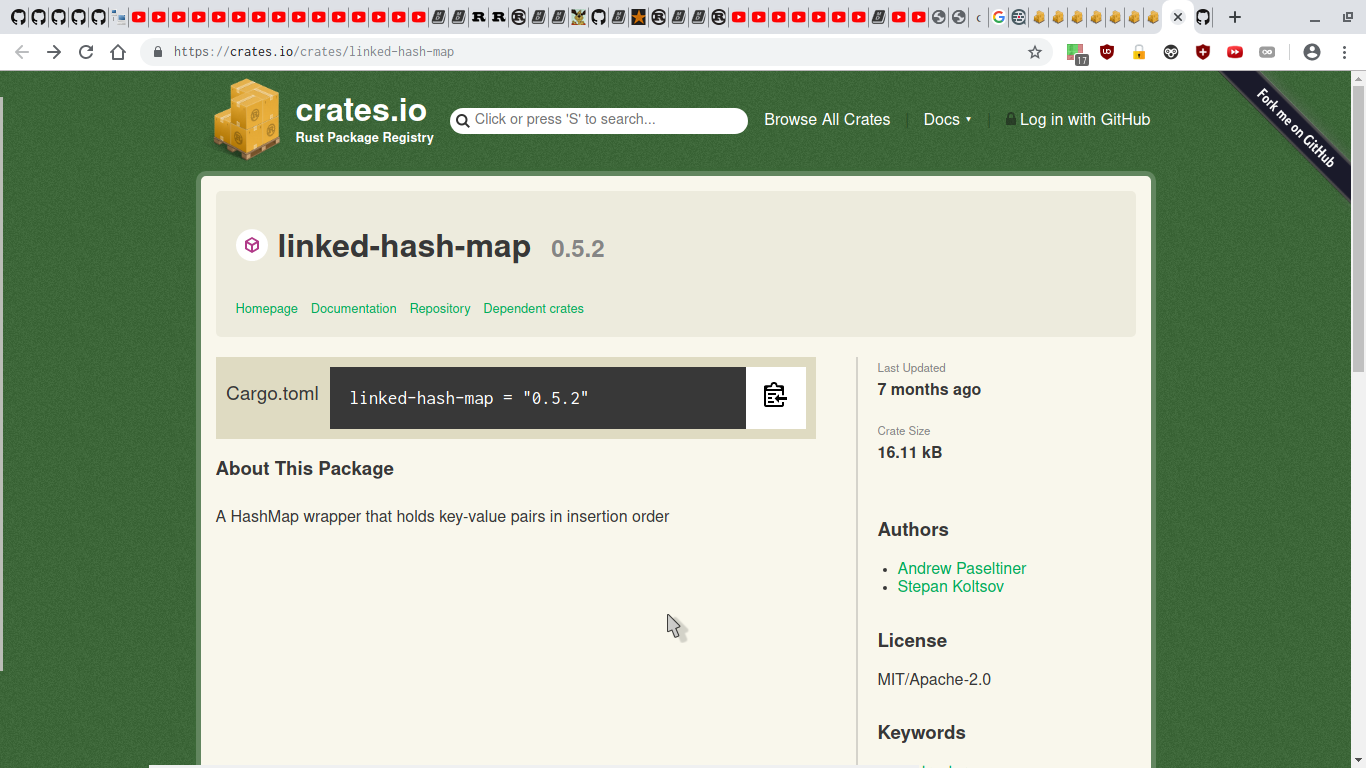The image size is (1366, 768).
Task: View Dependent crates
Action: pyautogui.click(x=534, y=309)
